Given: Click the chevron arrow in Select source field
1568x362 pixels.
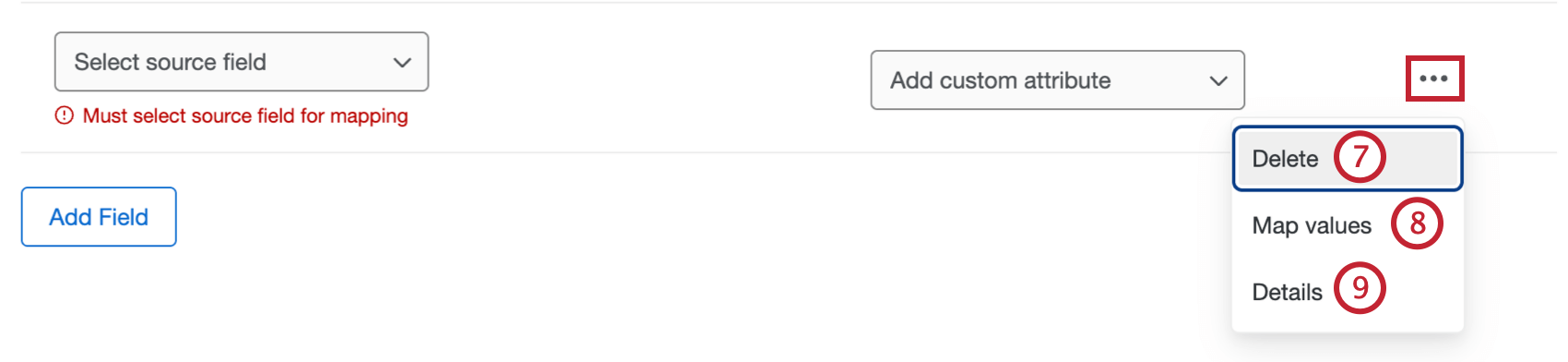Looking at the screenshot, I should (x=402, y=63).
